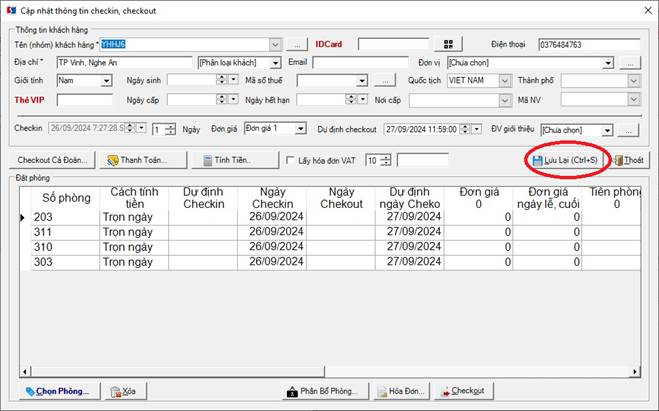
Task: Click the VAT invoice text field
Action: 422,160
